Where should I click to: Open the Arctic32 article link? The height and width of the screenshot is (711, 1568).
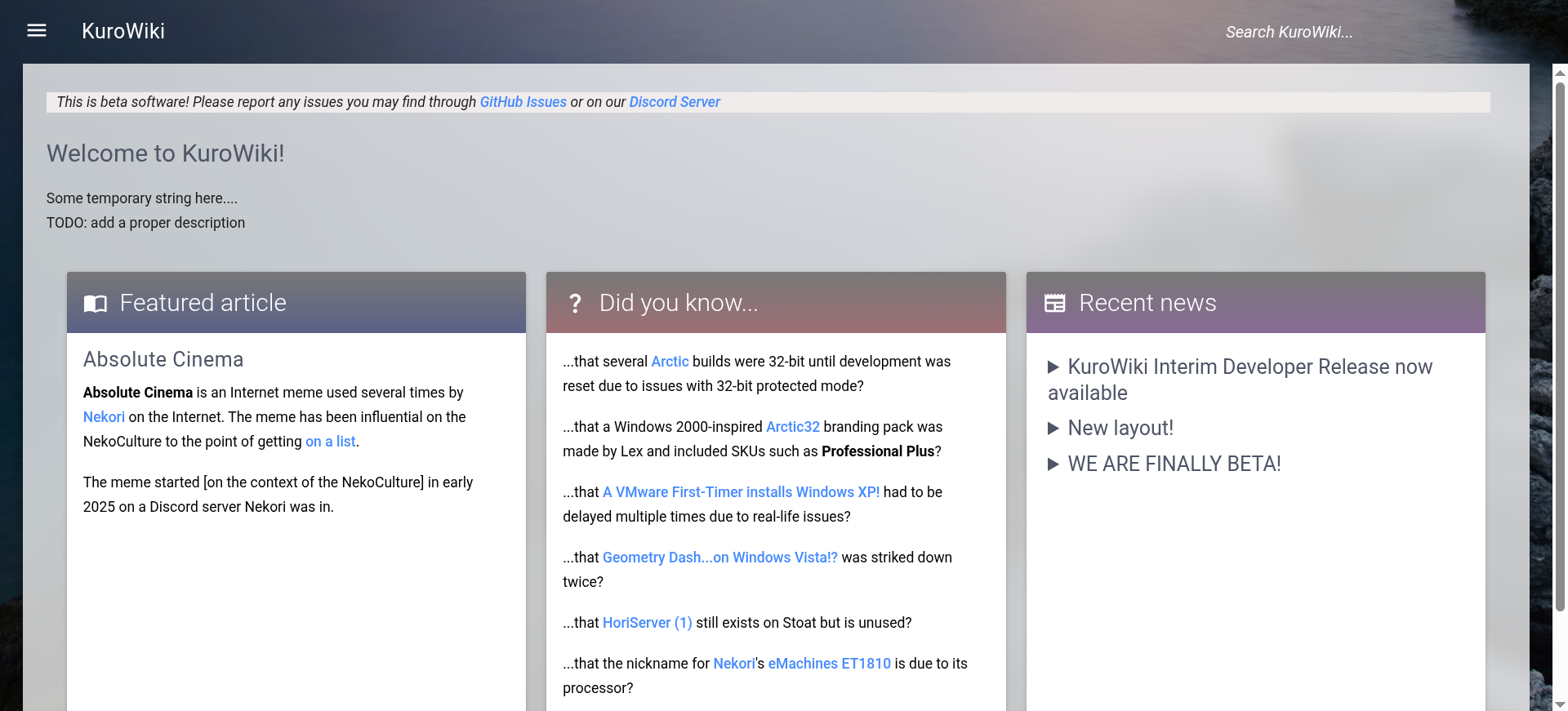(792, 427)
